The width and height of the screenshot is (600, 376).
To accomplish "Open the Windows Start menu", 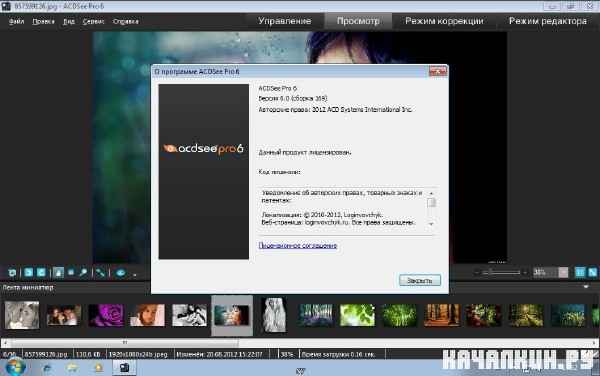I will (x=15, y=368).
